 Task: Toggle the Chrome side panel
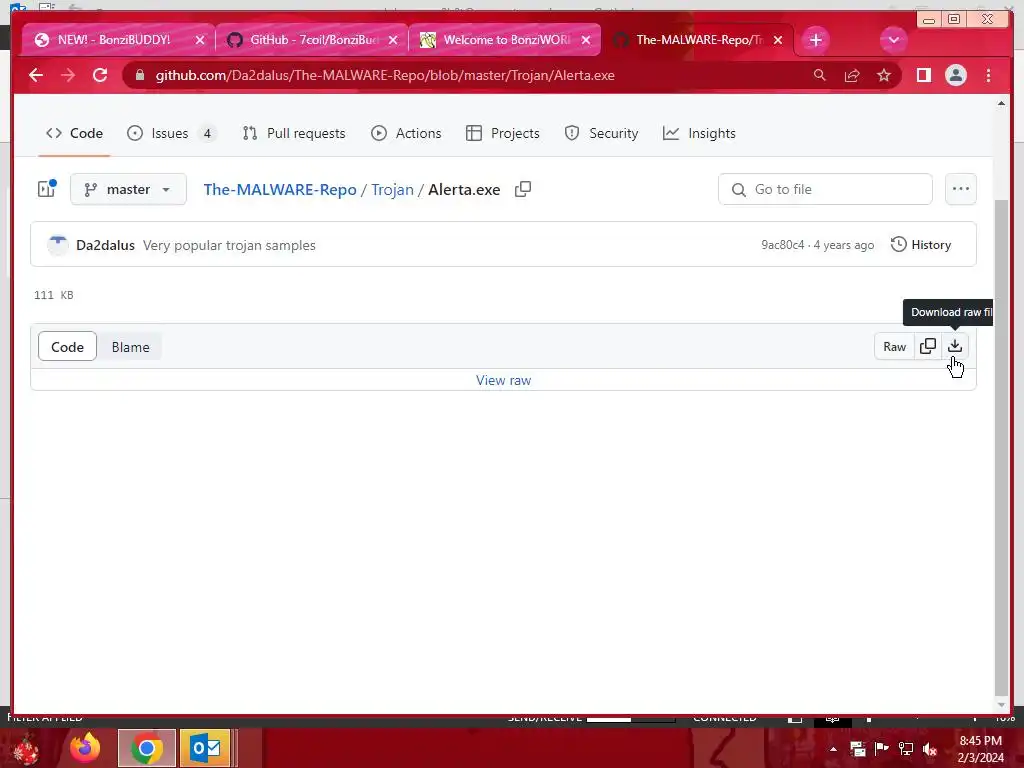(x=923, y=75)
